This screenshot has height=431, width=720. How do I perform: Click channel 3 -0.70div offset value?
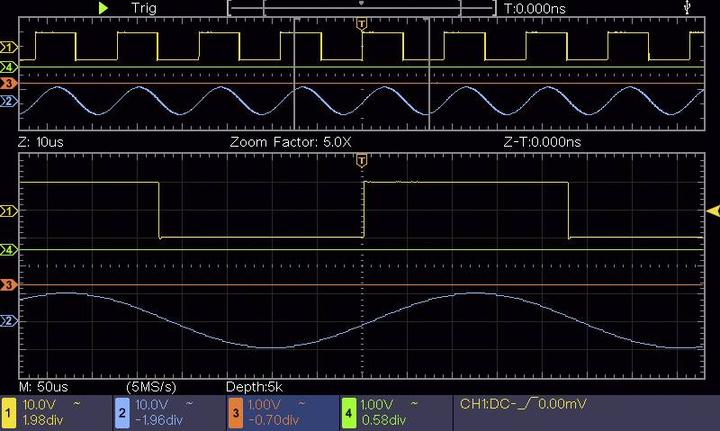(x=274, y=420)
